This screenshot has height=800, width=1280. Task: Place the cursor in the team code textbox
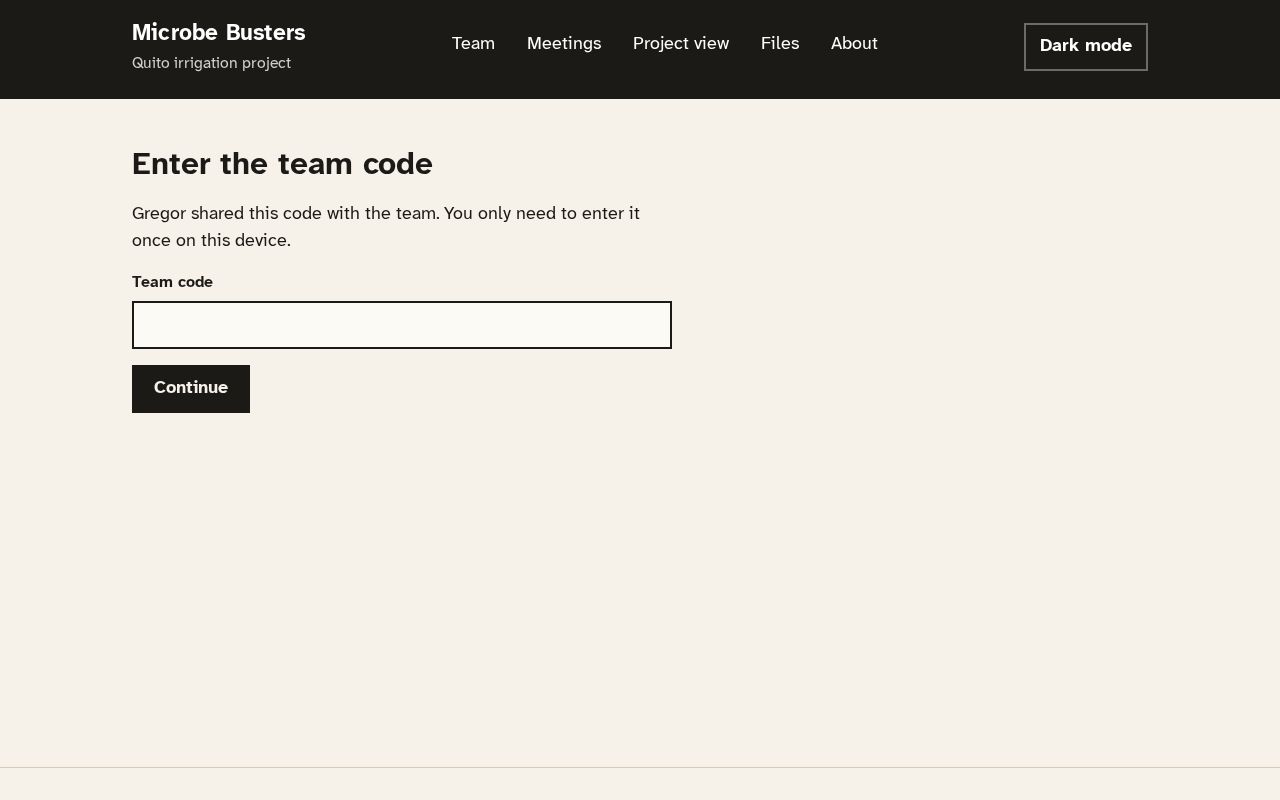click(402, 325)
